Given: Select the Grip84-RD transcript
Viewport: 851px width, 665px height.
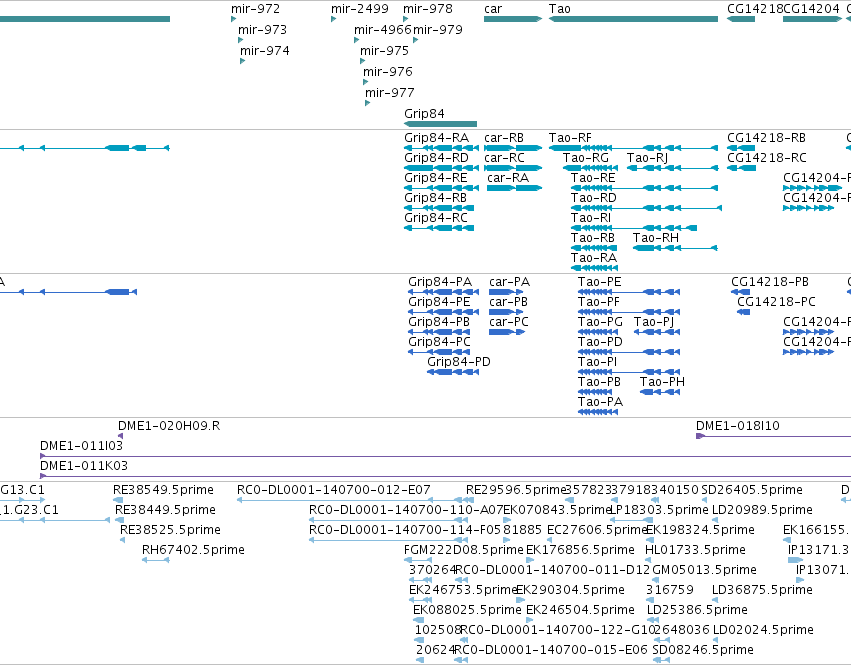Looking at the screenshot, I should (442, 168).
